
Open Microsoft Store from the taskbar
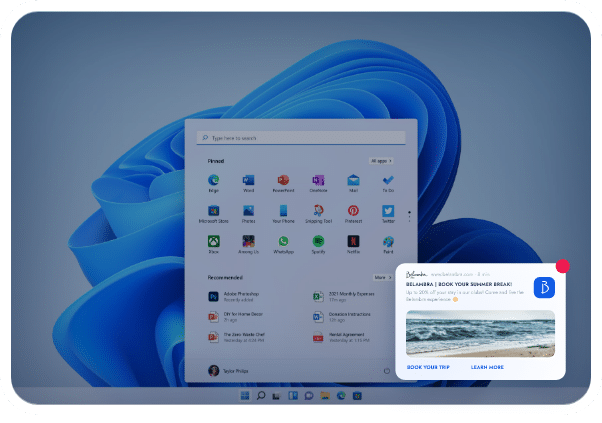click(357, 395)
